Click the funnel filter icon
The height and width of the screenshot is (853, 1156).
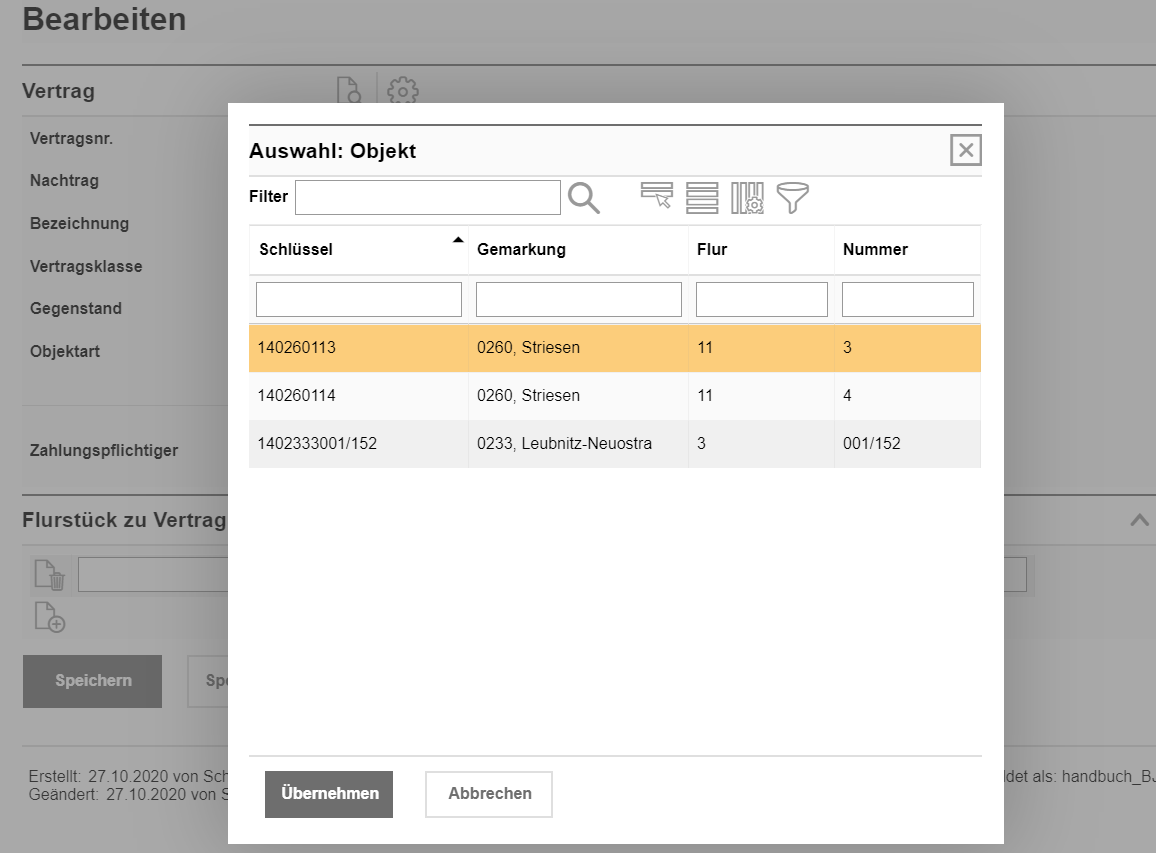pos(792,198)
